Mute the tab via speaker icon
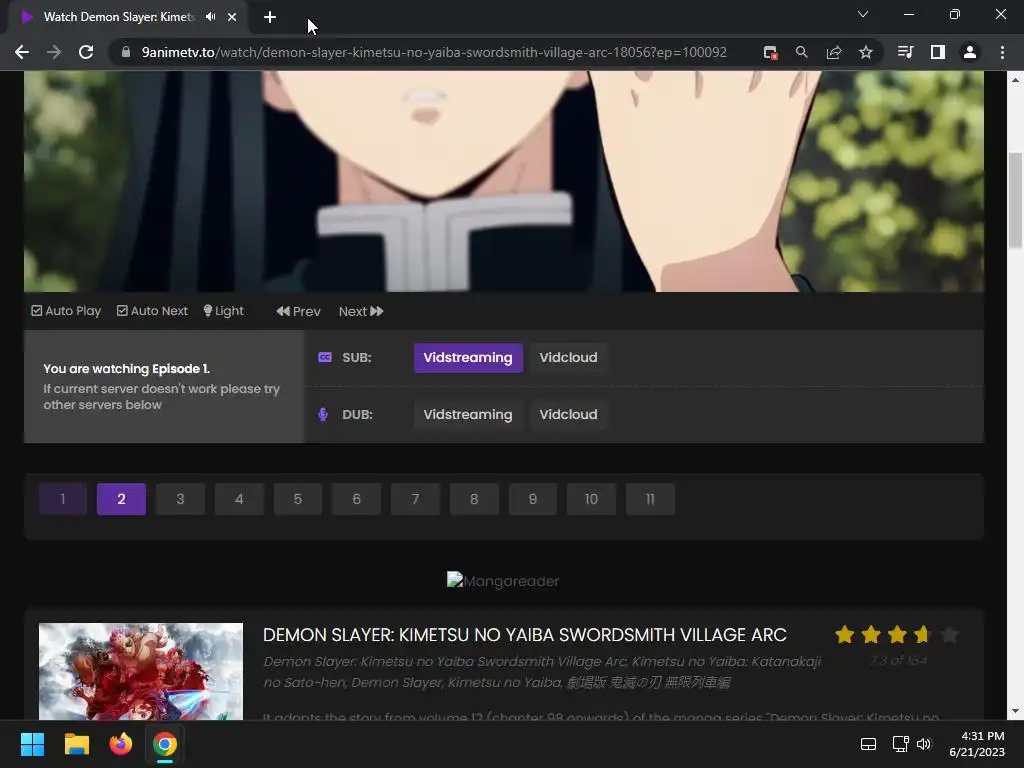 210,17
